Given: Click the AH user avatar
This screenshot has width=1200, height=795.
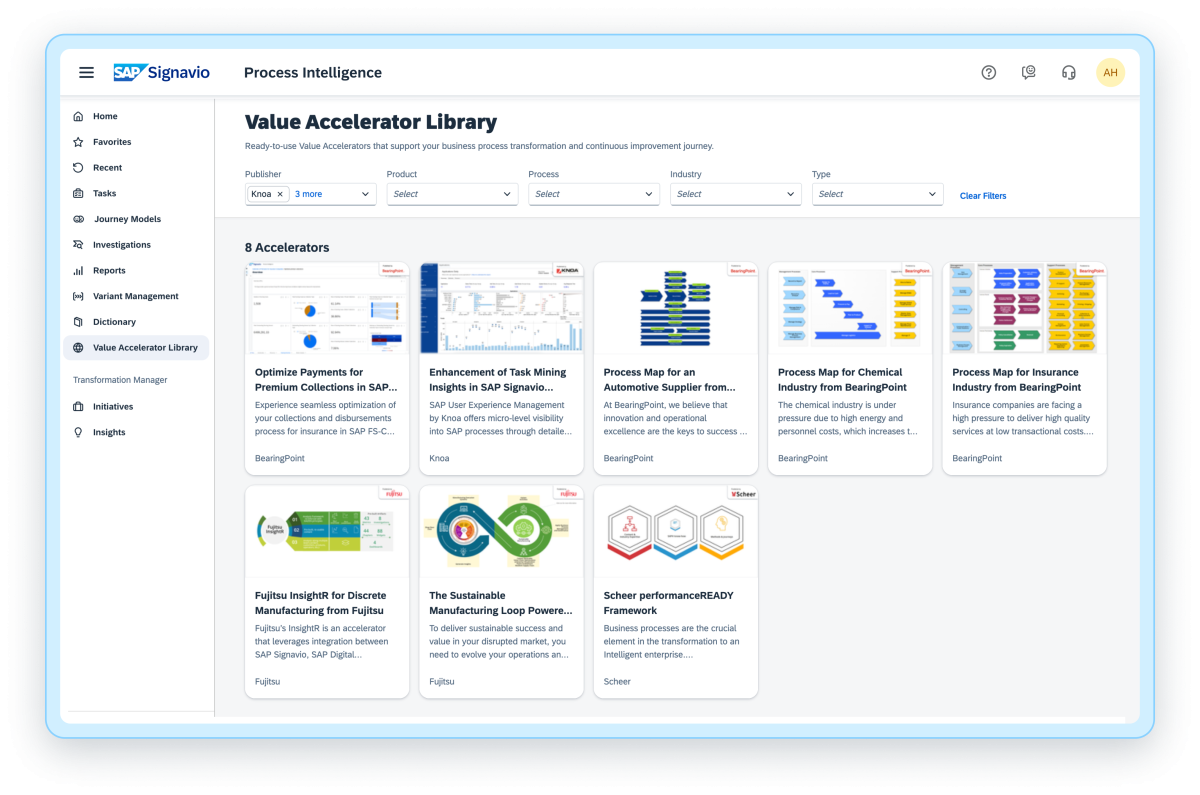Looking at the screenshot, I should [x=1110, y=72].
